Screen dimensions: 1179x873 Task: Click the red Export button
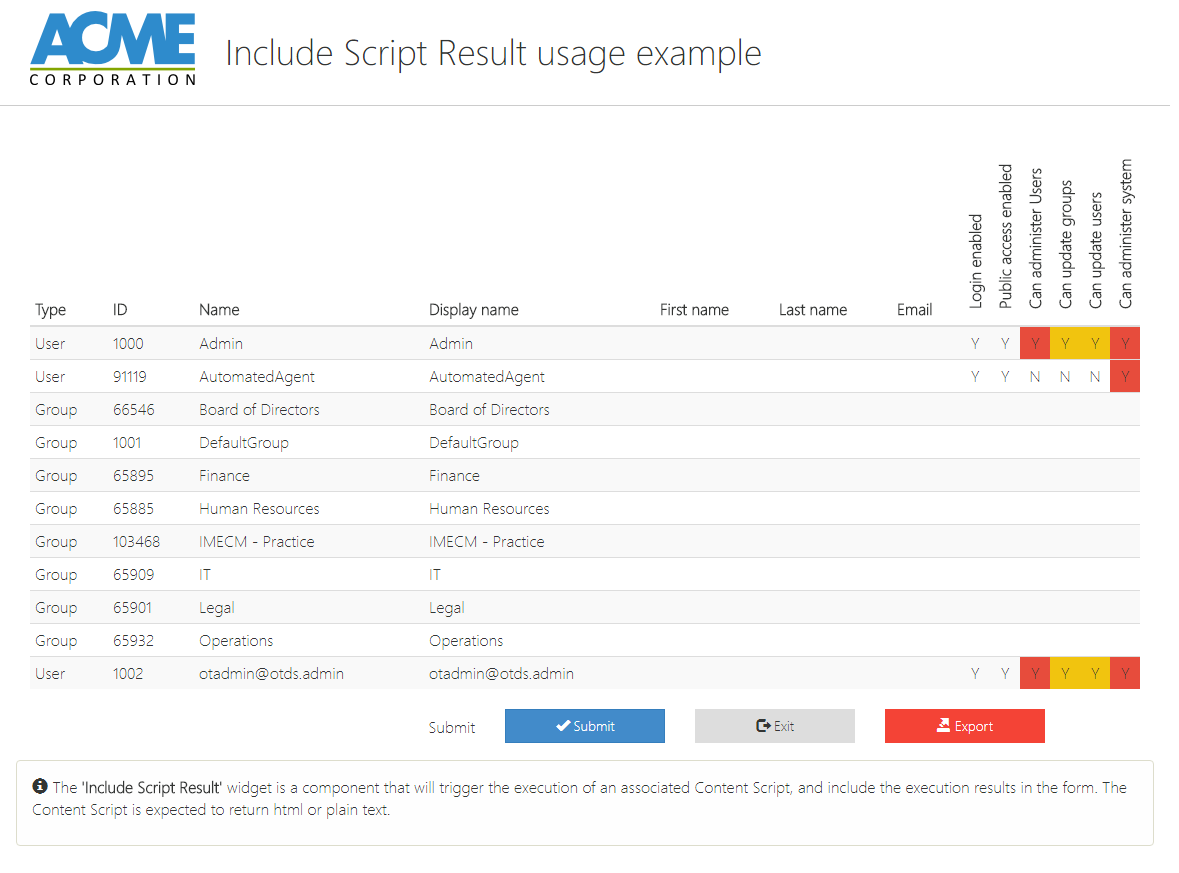[964, 726]
